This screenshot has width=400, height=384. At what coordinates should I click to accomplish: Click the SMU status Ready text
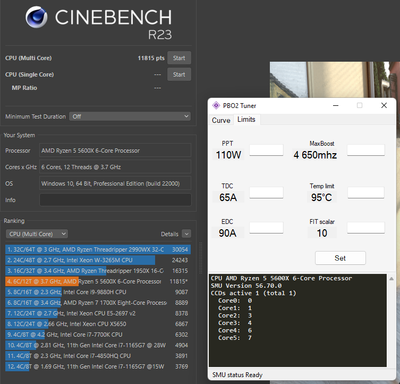237,375
